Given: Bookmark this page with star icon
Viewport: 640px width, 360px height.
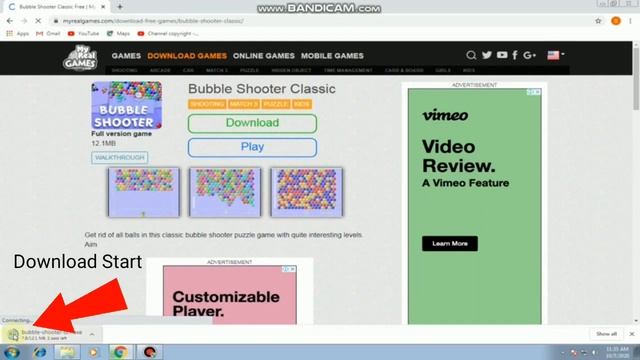Looking at the screenshot, I should click(598, 21).
